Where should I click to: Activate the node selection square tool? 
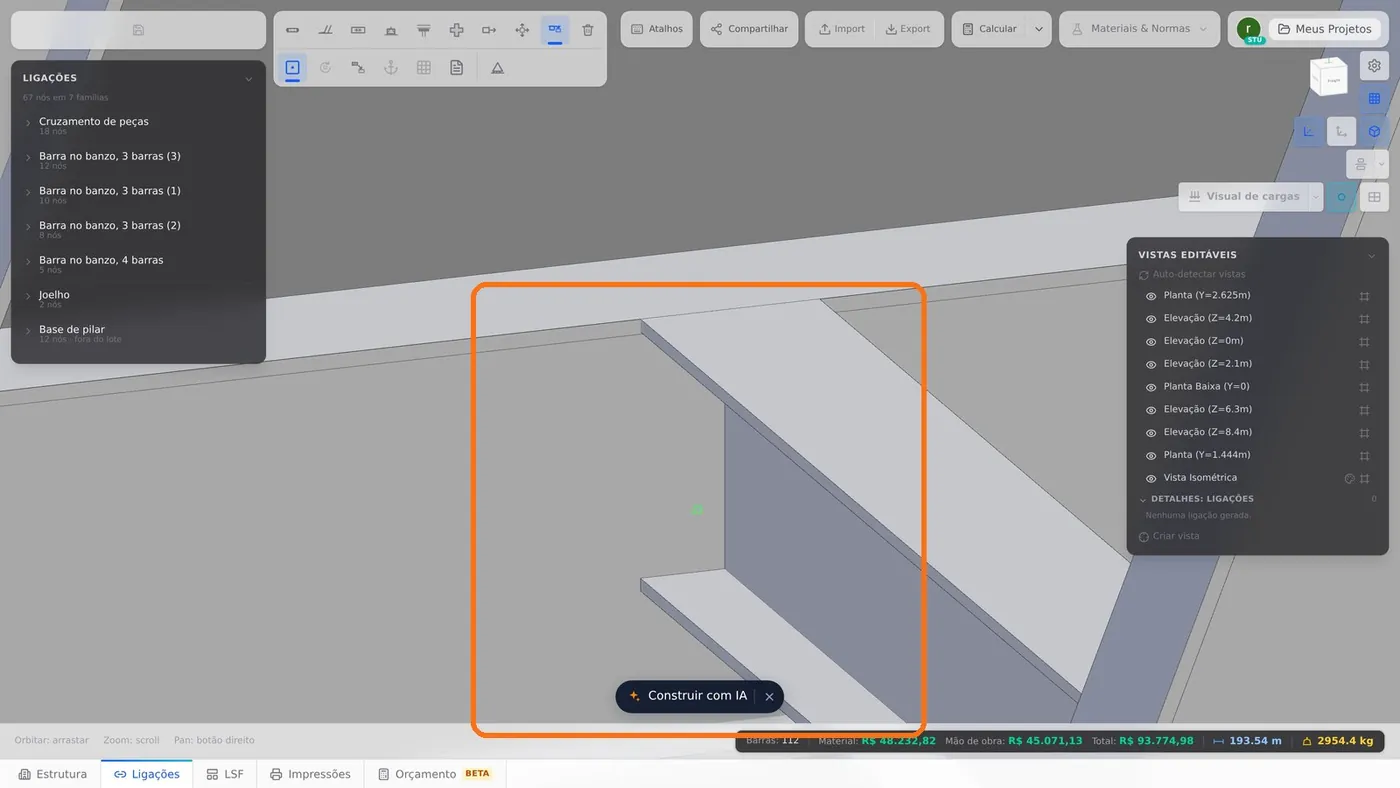point(292,67)
